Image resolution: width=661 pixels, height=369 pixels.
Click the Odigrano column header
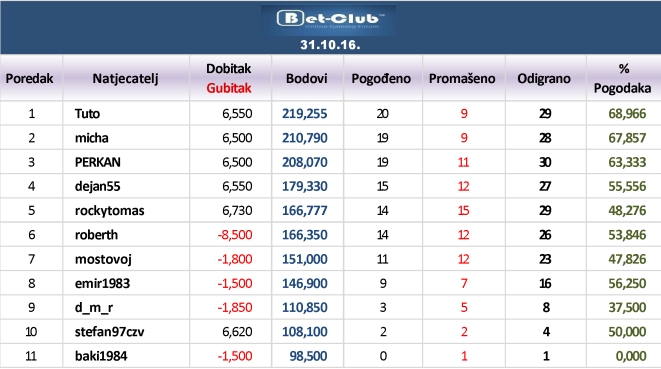click(x=544, y=78)
